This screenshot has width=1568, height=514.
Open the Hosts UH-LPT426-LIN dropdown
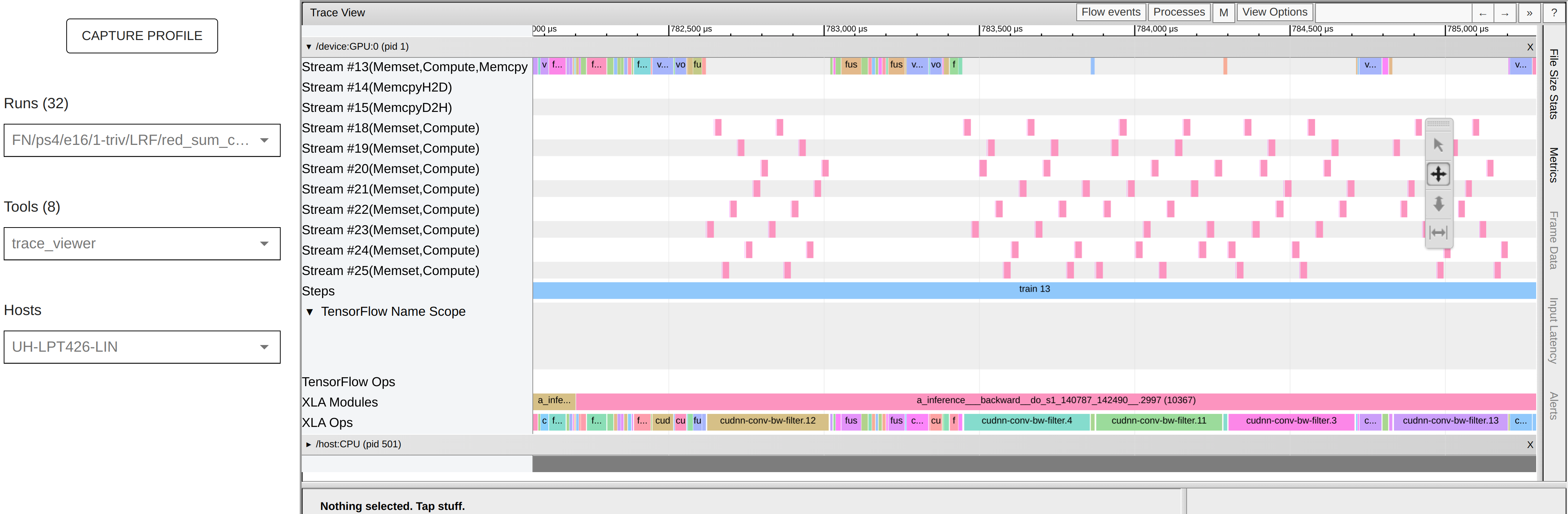(x=142, y=347)
